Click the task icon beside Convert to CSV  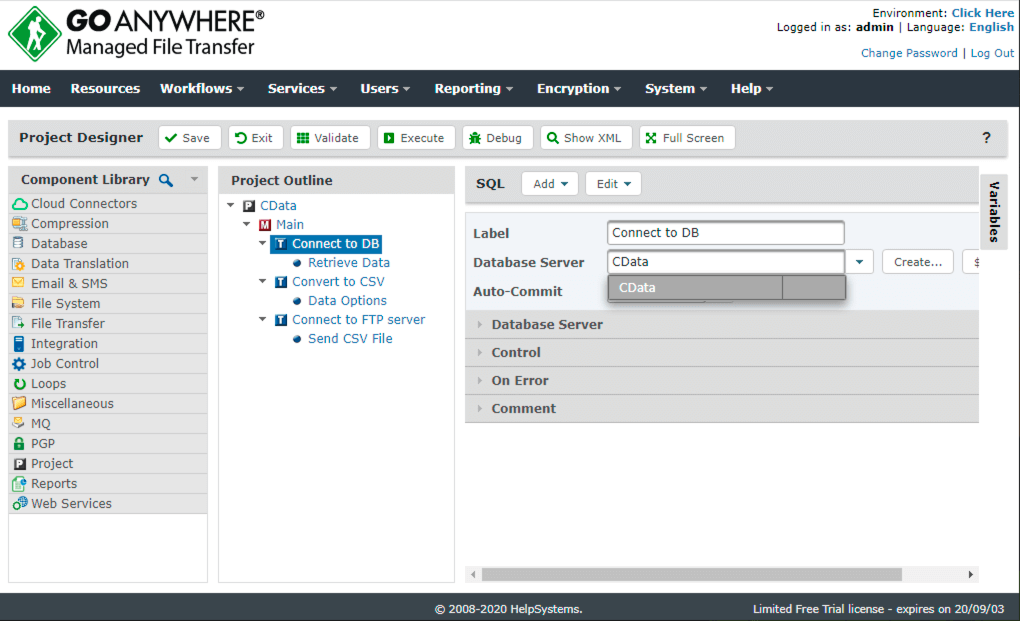click(x=281, y=282)
